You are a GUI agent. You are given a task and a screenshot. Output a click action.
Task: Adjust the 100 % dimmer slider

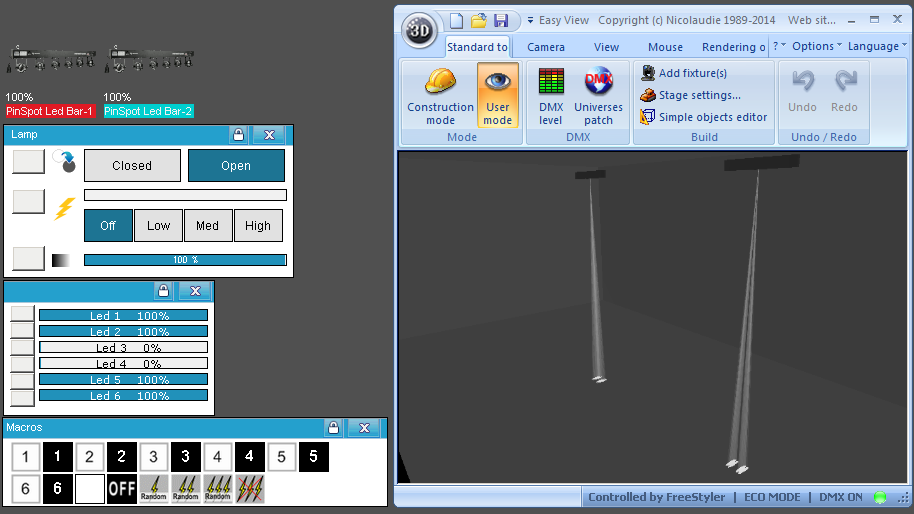185,260
